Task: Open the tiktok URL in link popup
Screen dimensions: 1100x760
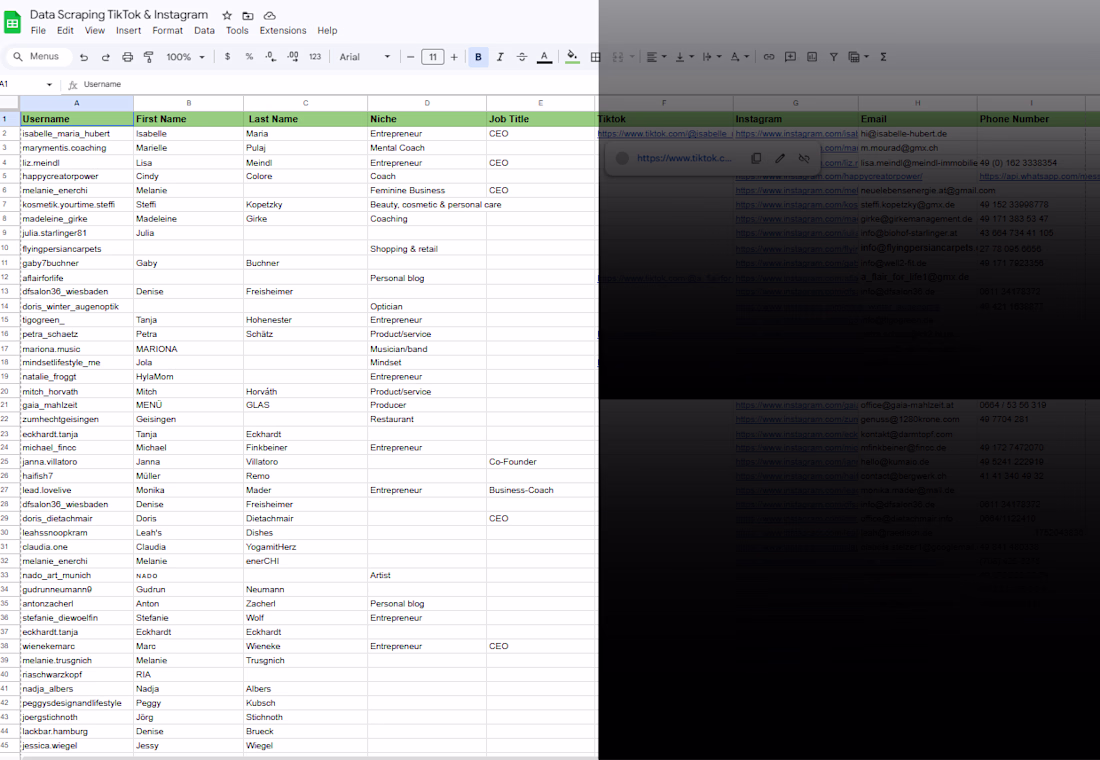Action: [684, 159]
